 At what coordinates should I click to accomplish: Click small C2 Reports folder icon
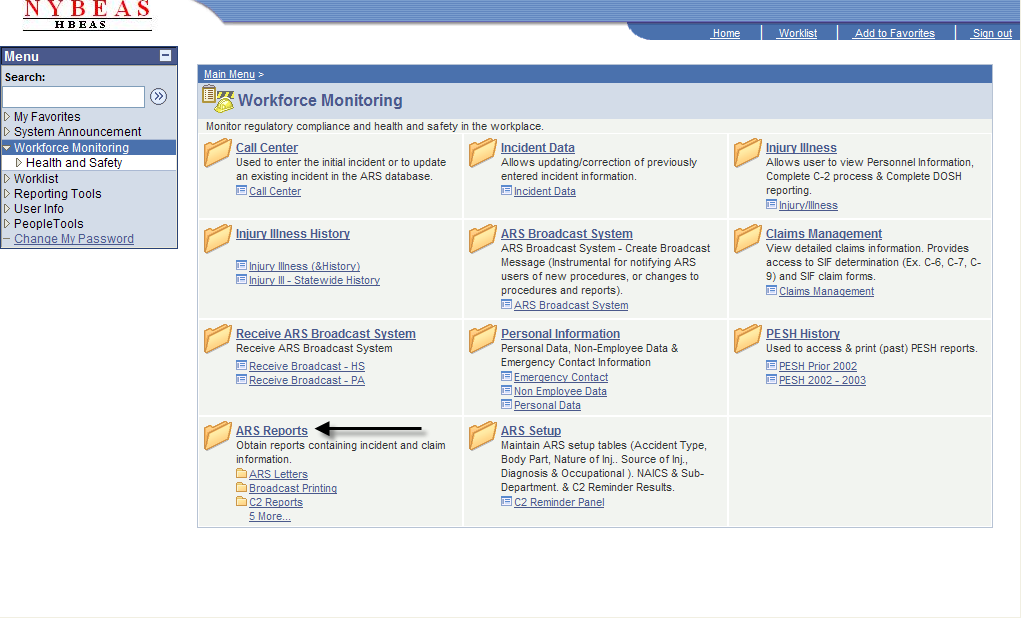point(241,501)
